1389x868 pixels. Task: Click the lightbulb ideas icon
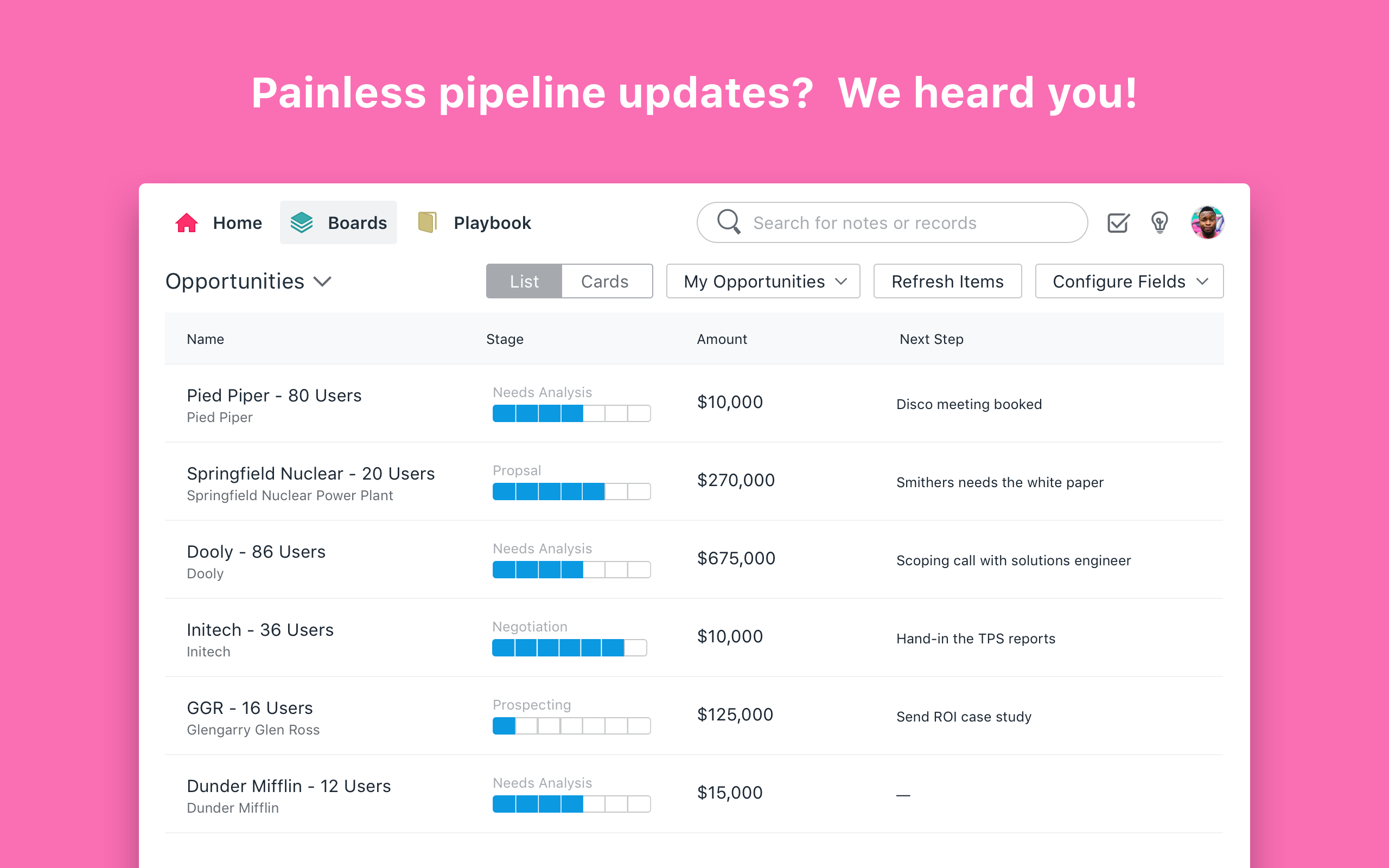(1159, 223)
